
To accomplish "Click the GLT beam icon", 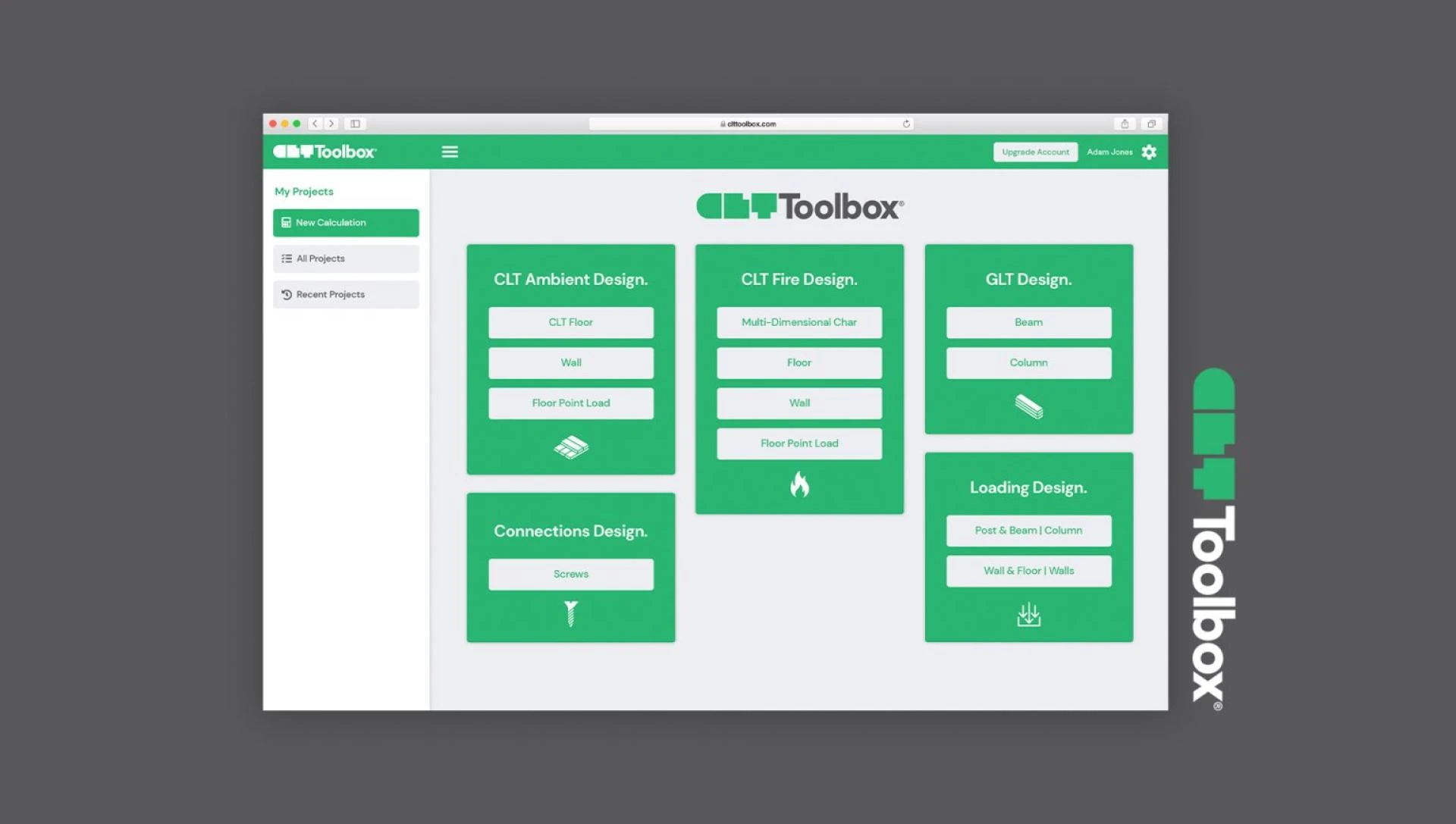I will pyautogui.click(x=1028, y=406).
